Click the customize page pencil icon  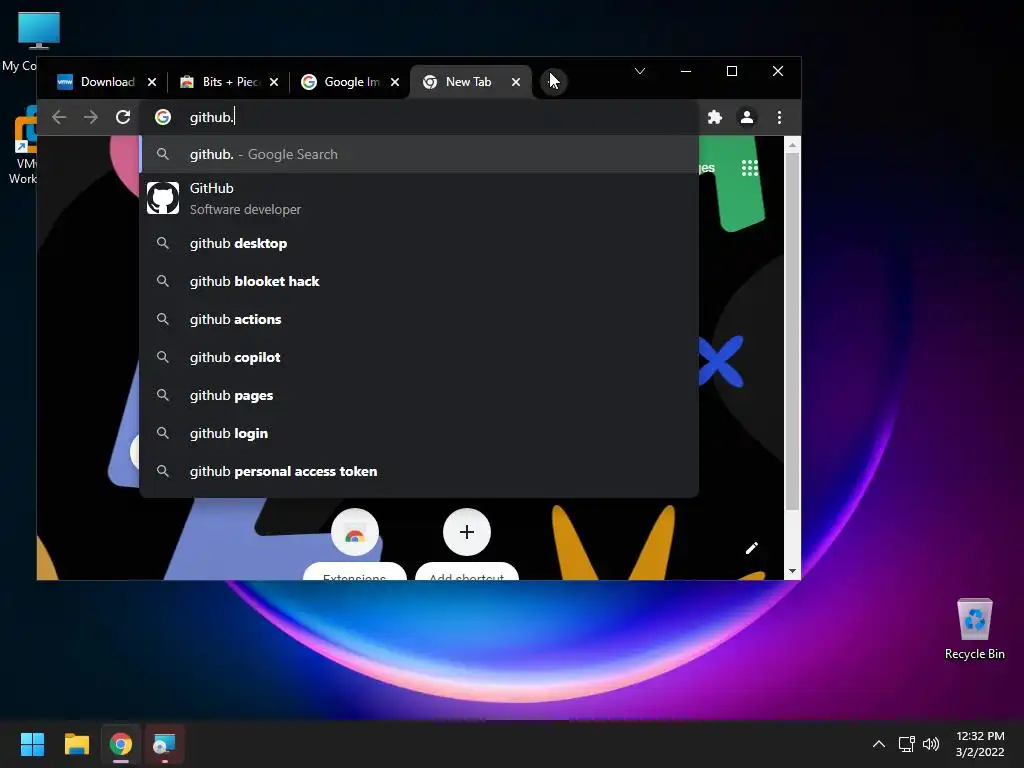tap(752, 548)
